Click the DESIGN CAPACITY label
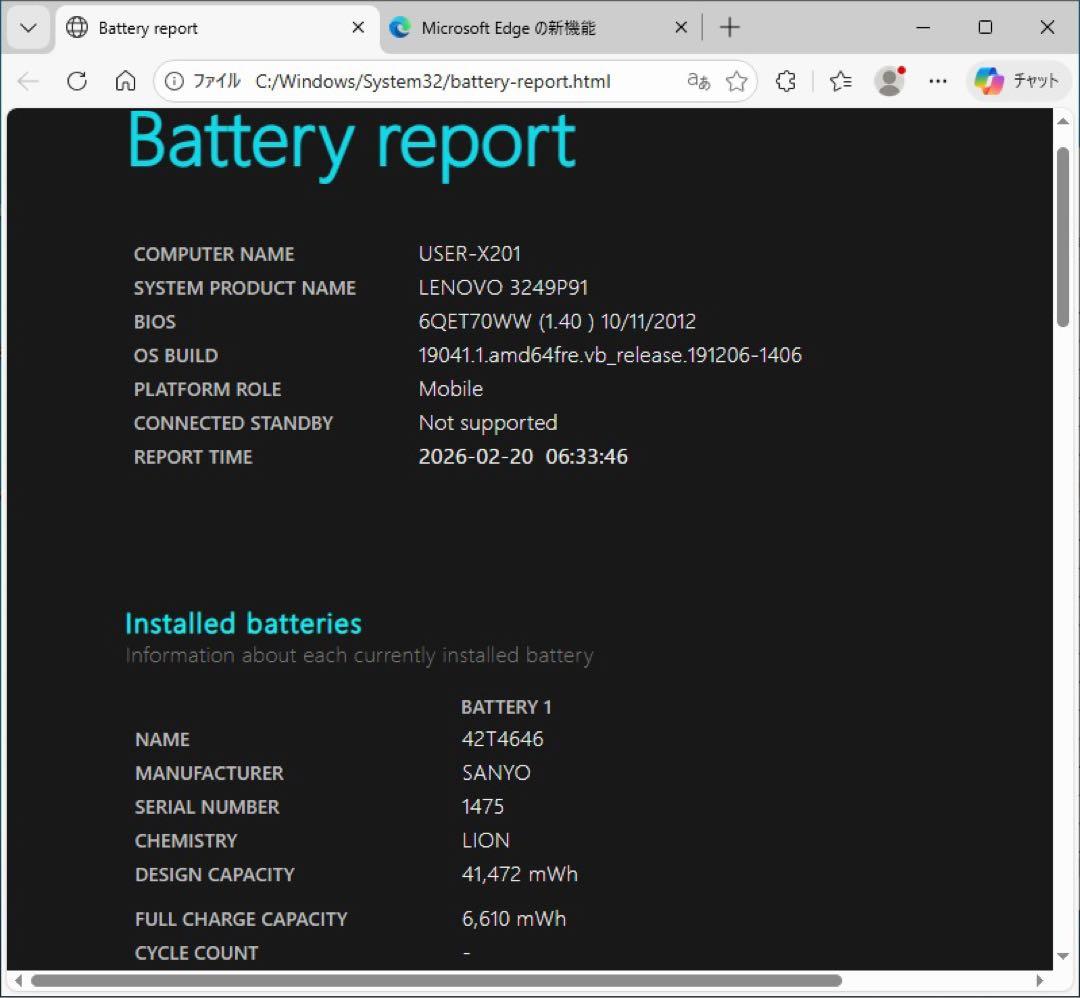The image size is (1080, 998). [x=215, y=875]
